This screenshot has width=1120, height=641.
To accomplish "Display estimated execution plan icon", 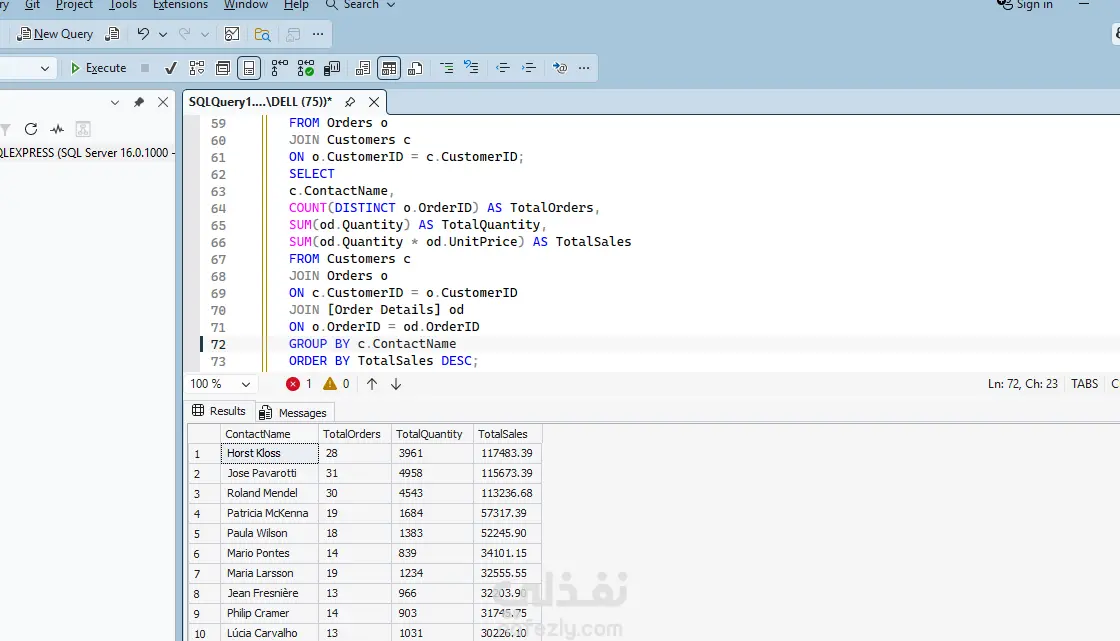I will click(x=197, y=68).
